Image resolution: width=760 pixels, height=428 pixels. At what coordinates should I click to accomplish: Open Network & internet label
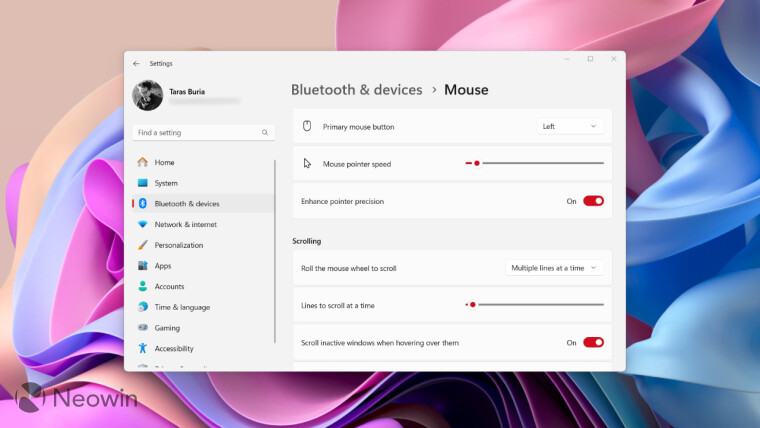tap(186, 224)
